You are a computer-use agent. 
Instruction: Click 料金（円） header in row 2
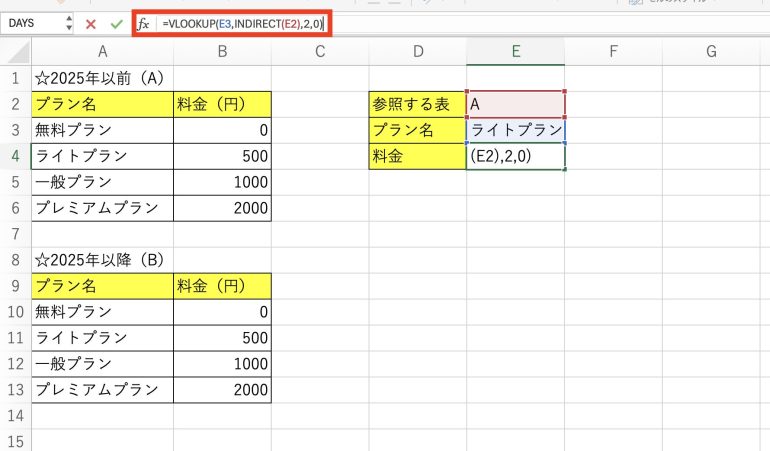pos(222,104)
